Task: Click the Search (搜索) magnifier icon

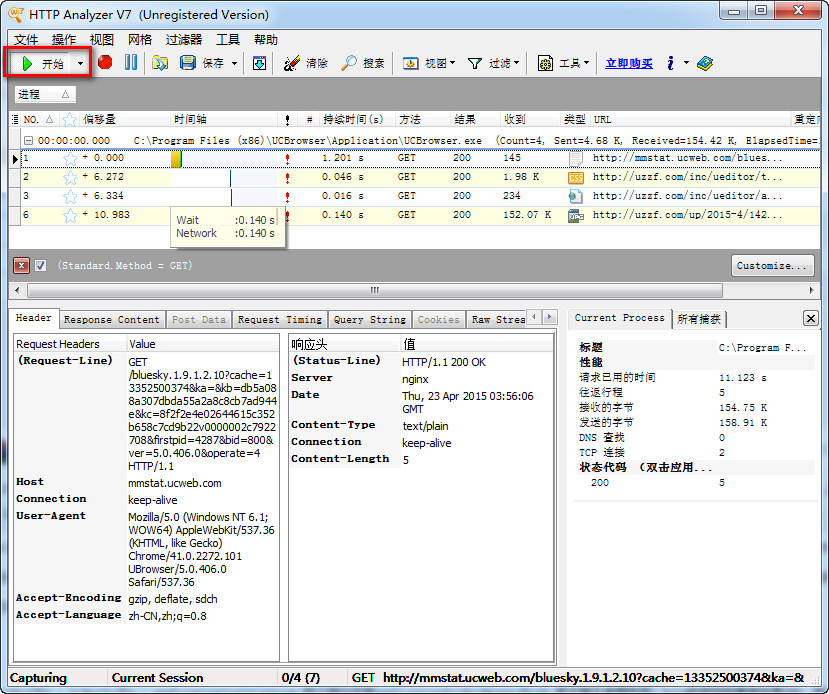Action: [x=349, y=63]
